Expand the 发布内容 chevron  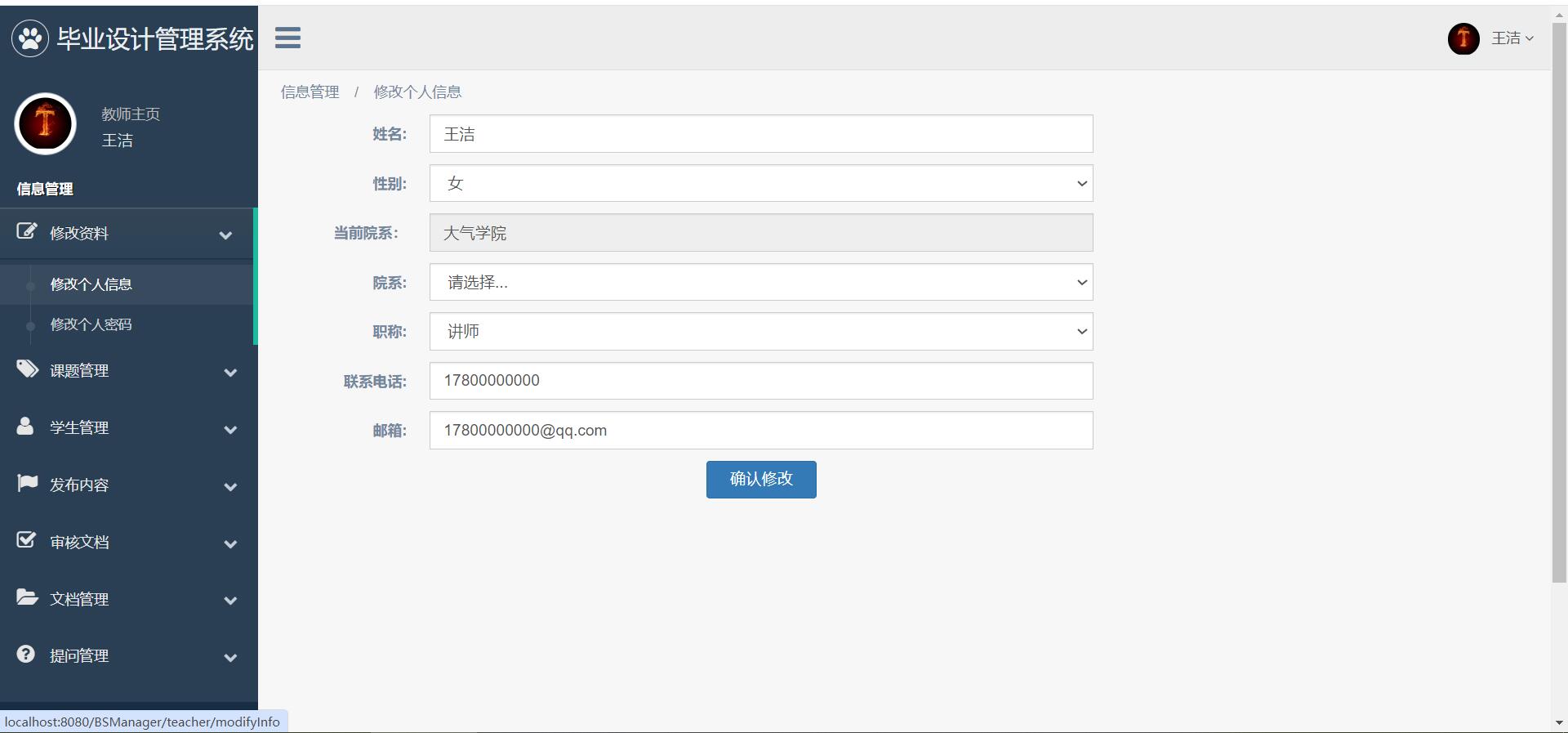tap(230, 487)
